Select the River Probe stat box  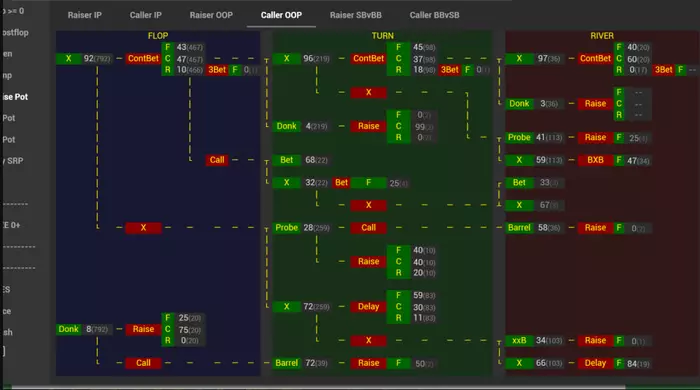click(519, 137)
